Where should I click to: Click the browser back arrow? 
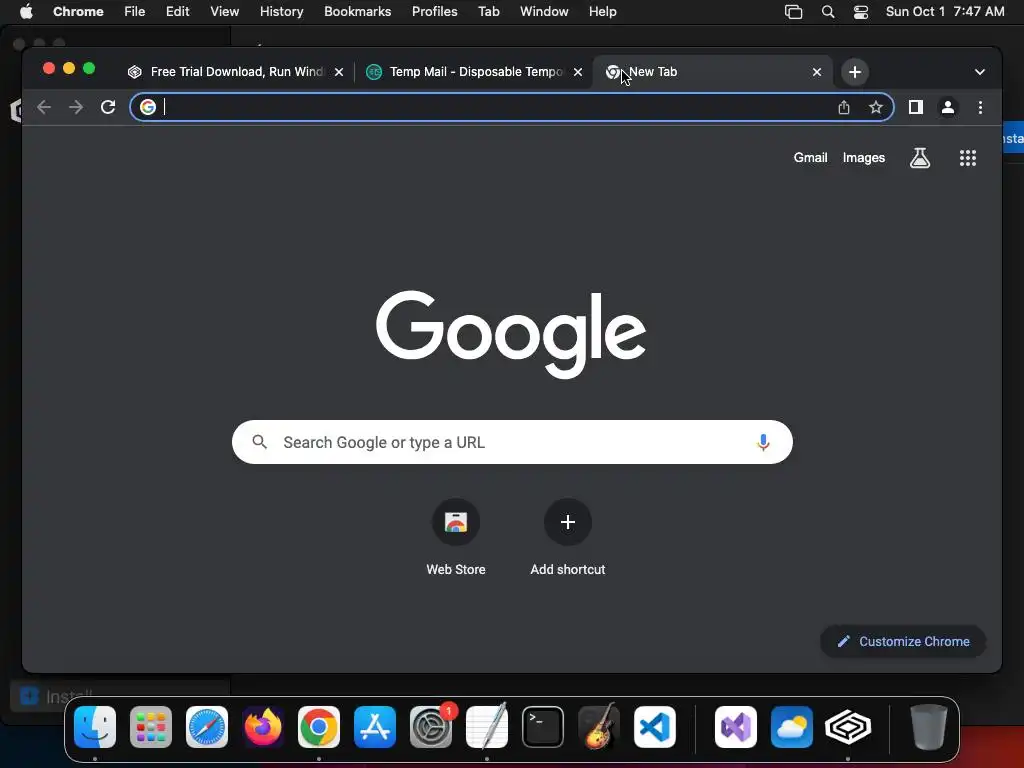tap(44, 107)
